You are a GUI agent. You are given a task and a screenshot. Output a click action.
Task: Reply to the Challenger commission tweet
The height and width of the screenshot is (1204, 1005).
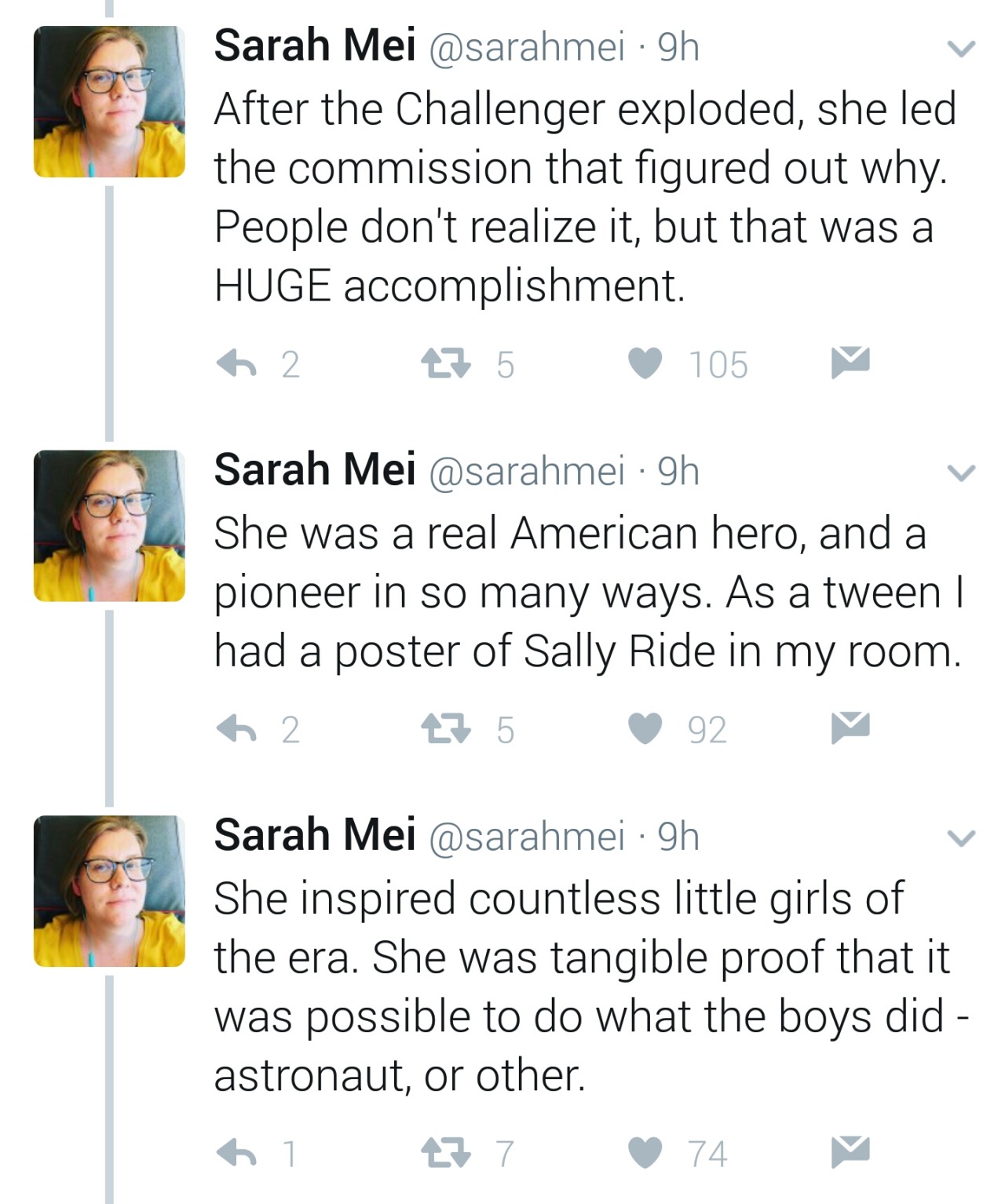(x=236, y=363)
